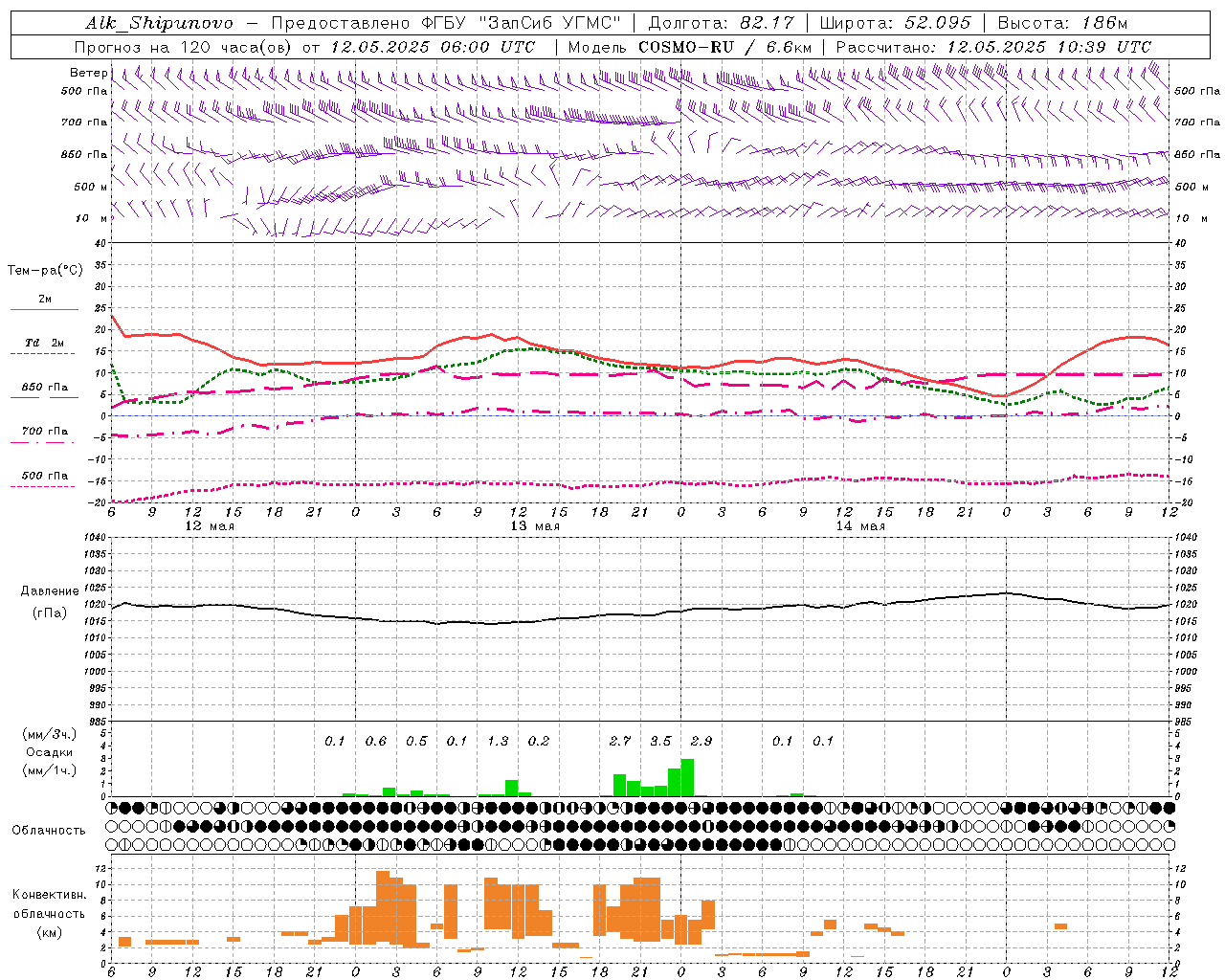Click the '(км)' unit under convective cloudiness
The image size is (1225, 980).
coord(51,932)
